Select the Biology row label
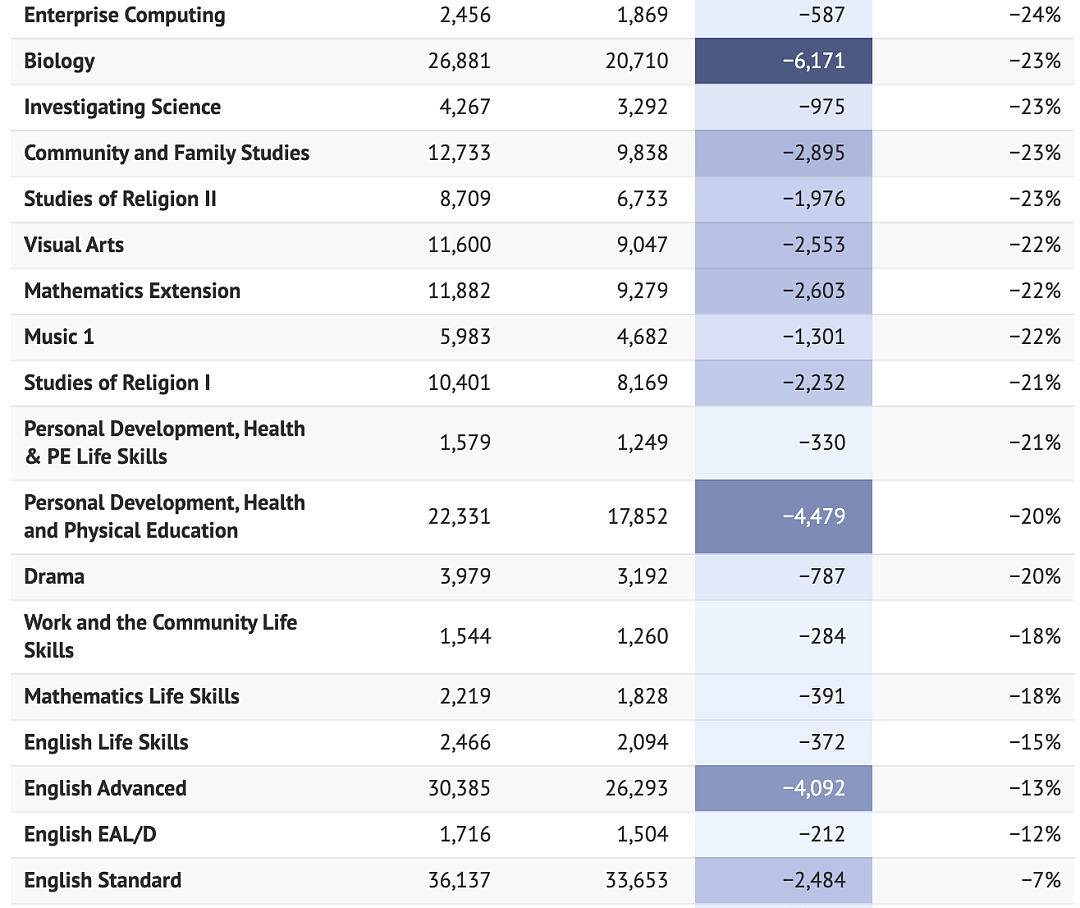 tap(59, 61)
